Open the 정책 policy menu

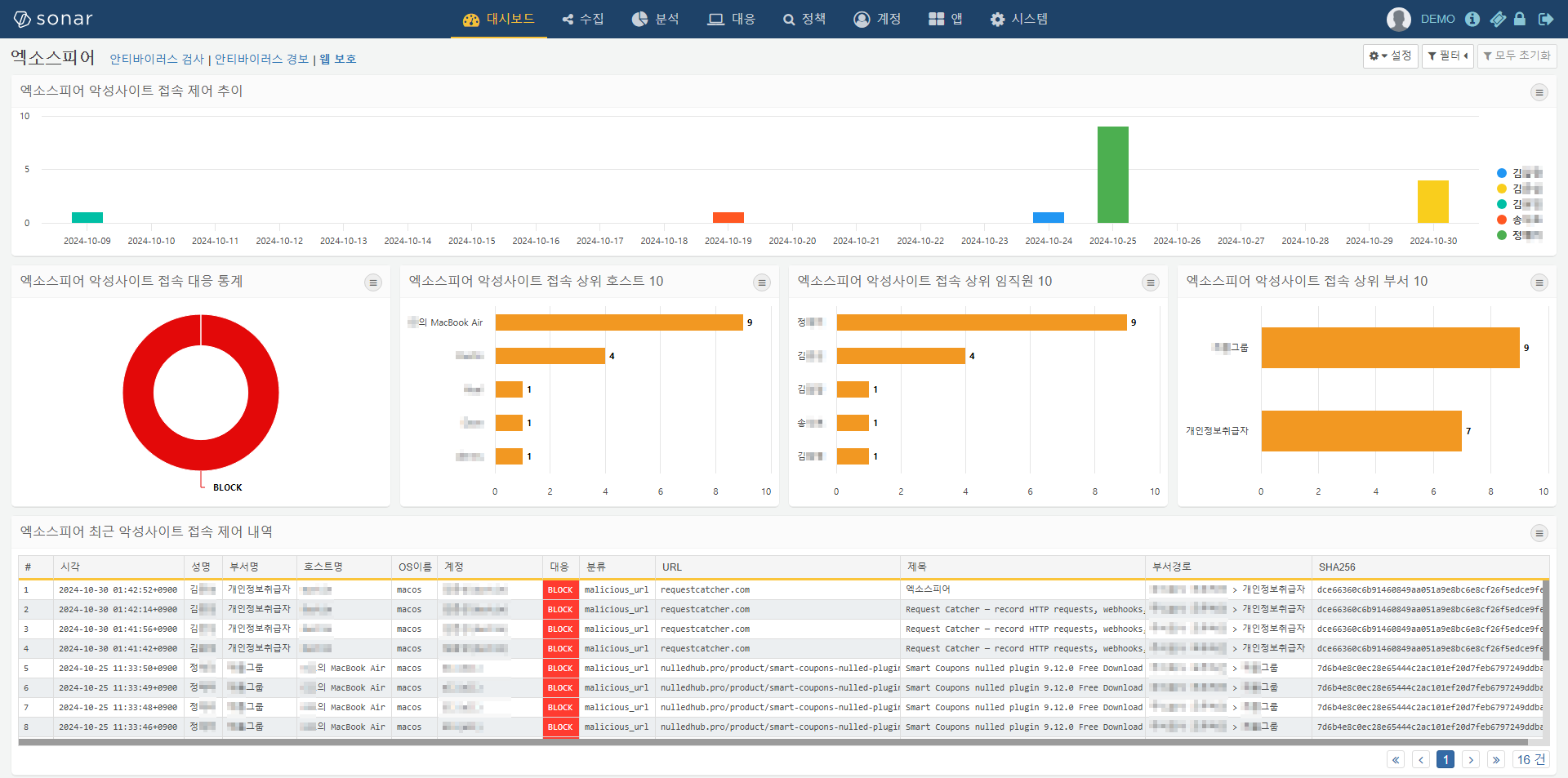click(x=804, y=19)
